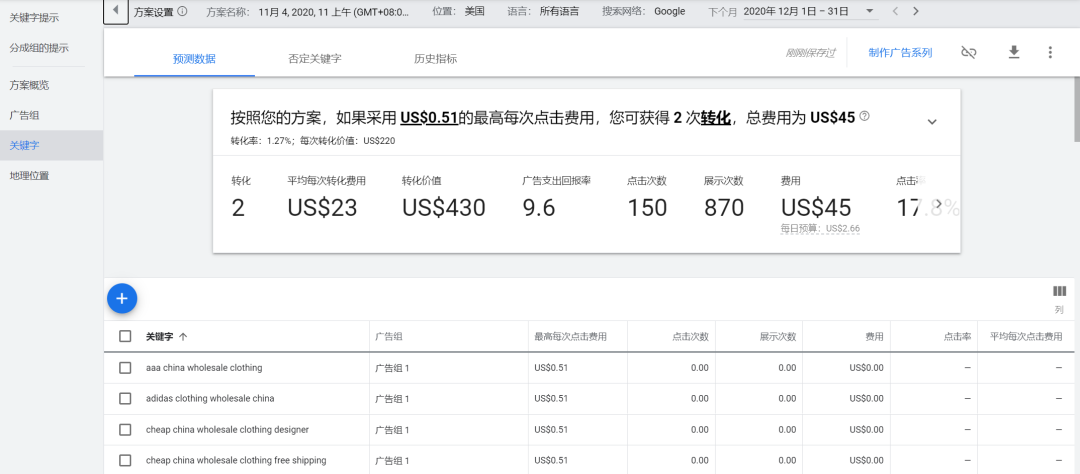The width and height of the screenshot is (1080, 474).
Task: Go to the next date period arrow
Action: (916, 11)
